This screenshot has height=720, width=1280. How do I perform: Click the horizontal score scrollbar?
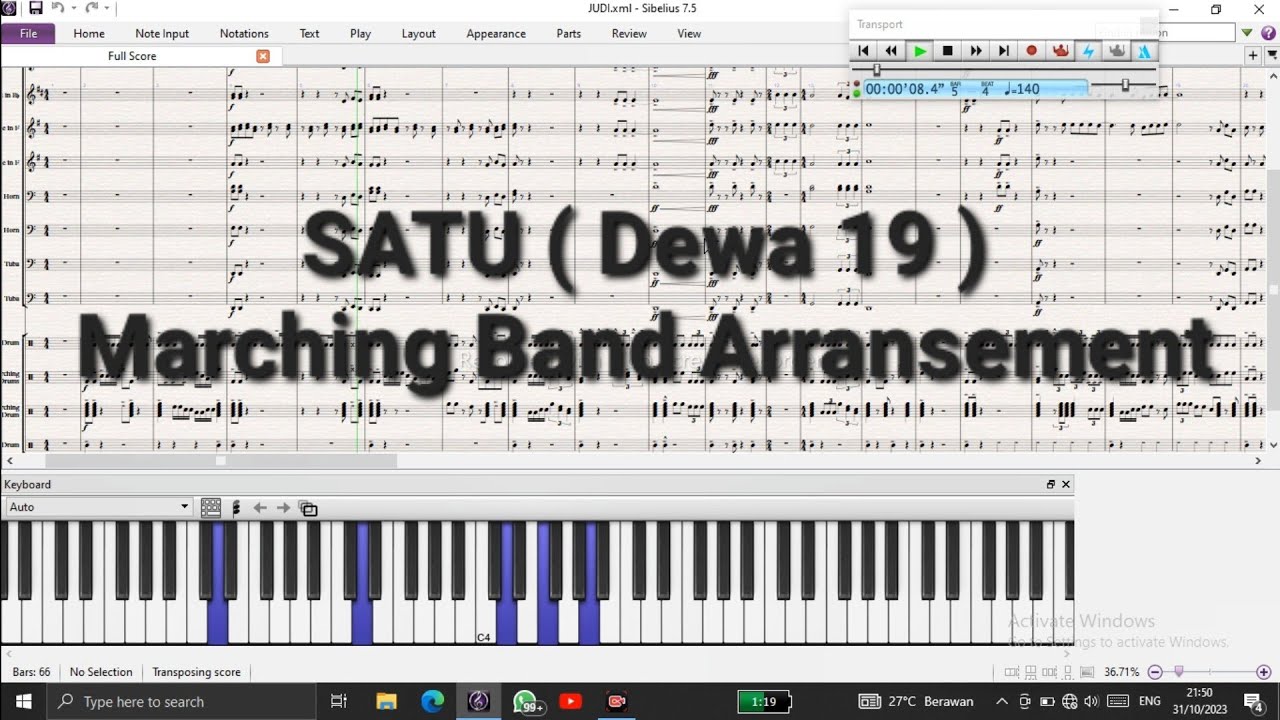pos(221,461)
